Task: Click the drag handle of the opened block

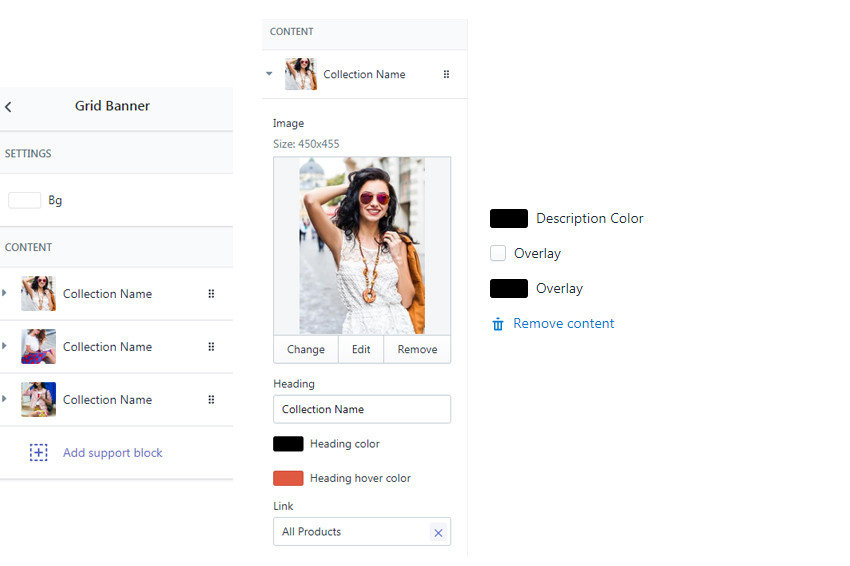Action: point(446,74)
